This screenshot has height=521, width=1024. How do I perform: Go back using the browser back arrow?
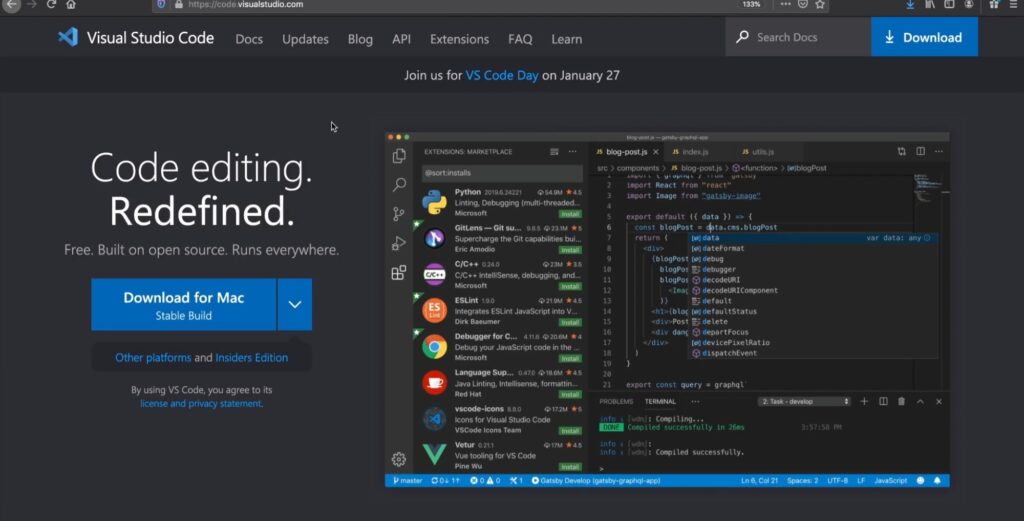[12, 5]
